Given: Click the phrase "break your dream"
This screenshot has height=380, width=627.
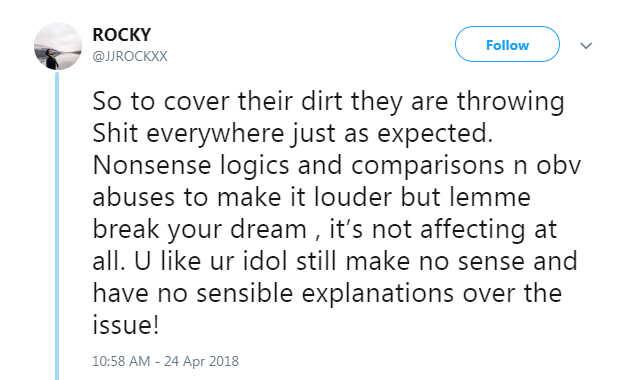Looking at the screenshot, I should point(199,230).
